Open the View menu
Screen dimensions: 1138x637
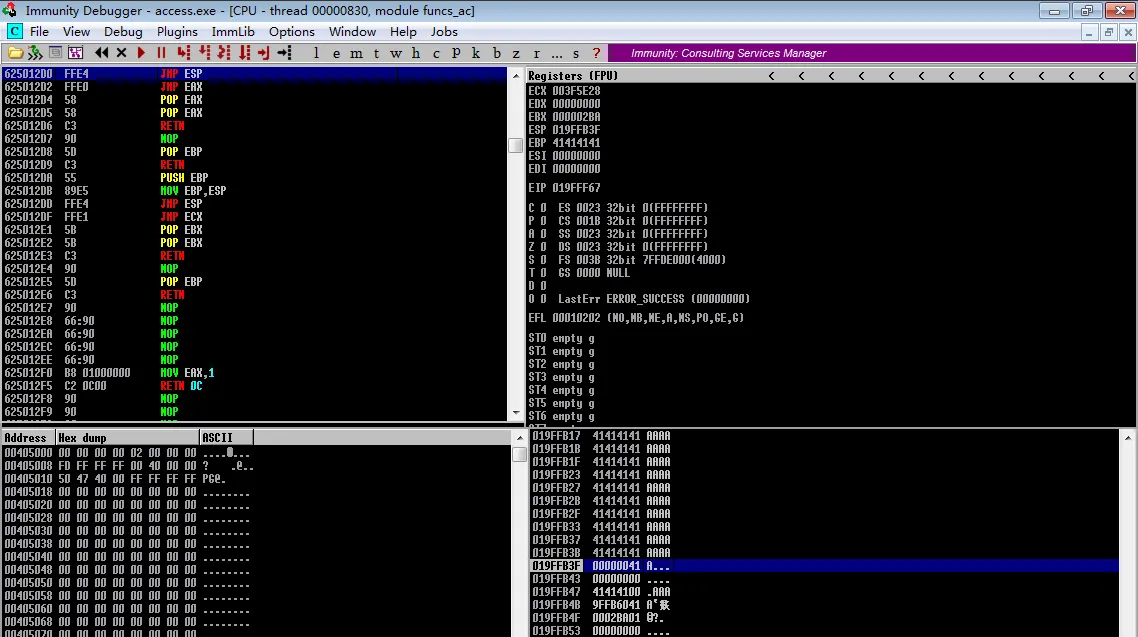pos(76,31)
